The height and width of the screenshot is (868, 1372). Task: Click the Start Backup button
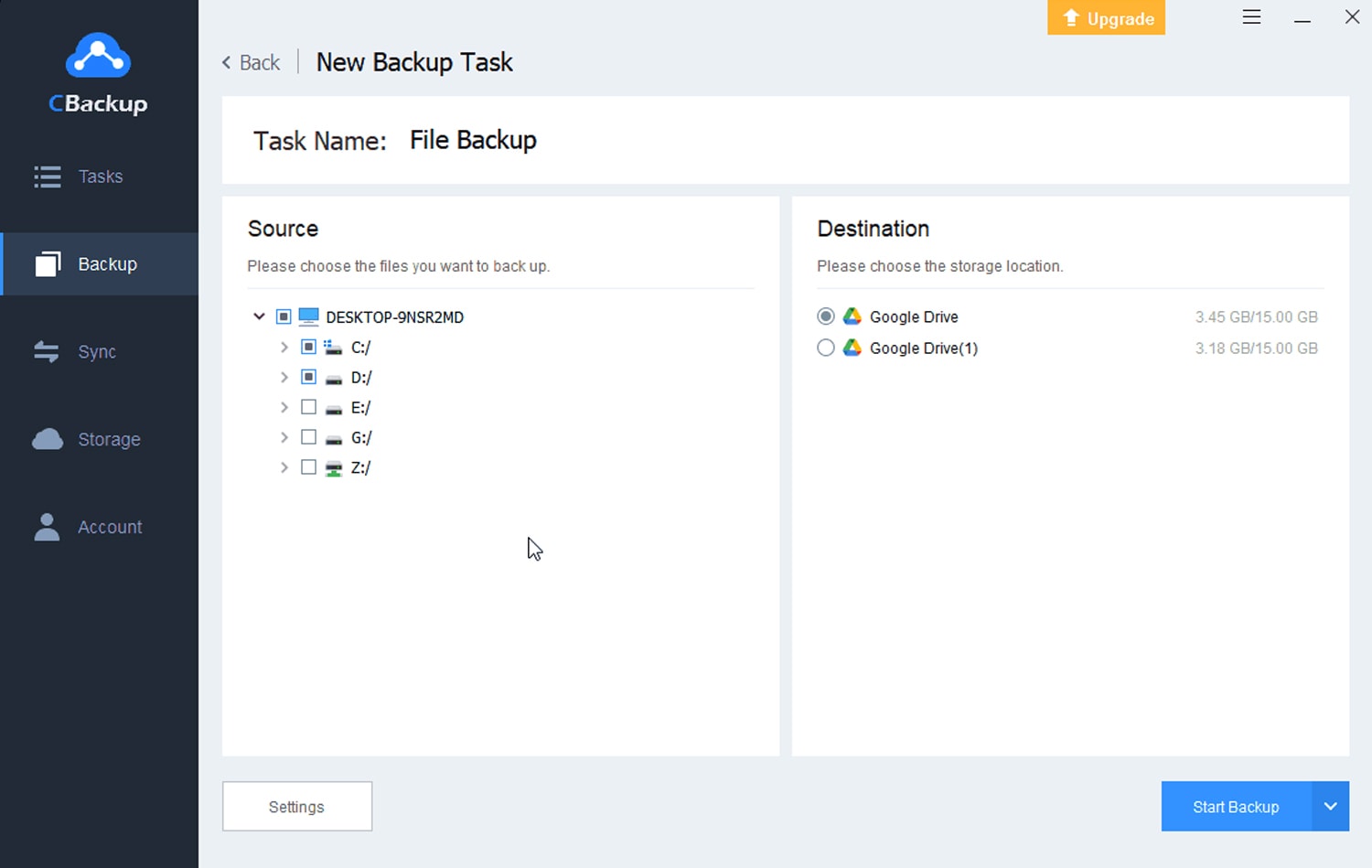(x=1235, y=806)
